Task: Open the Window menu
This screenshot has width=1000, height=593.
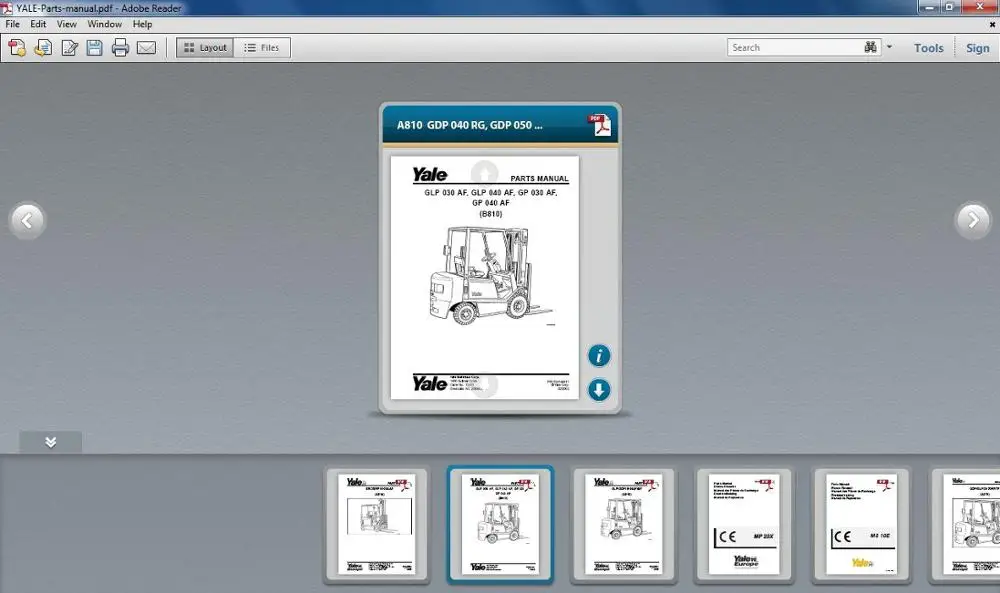Action: point(105,24)
